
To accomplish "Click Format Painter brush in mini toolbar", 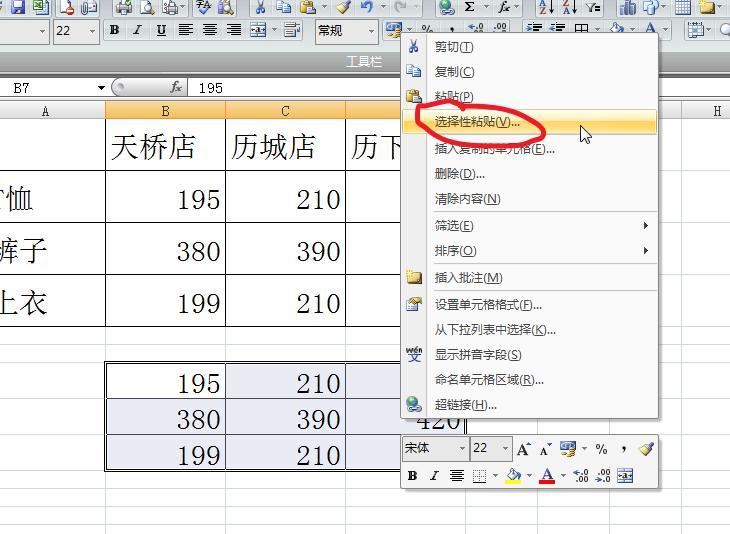I will pos(646,449).
